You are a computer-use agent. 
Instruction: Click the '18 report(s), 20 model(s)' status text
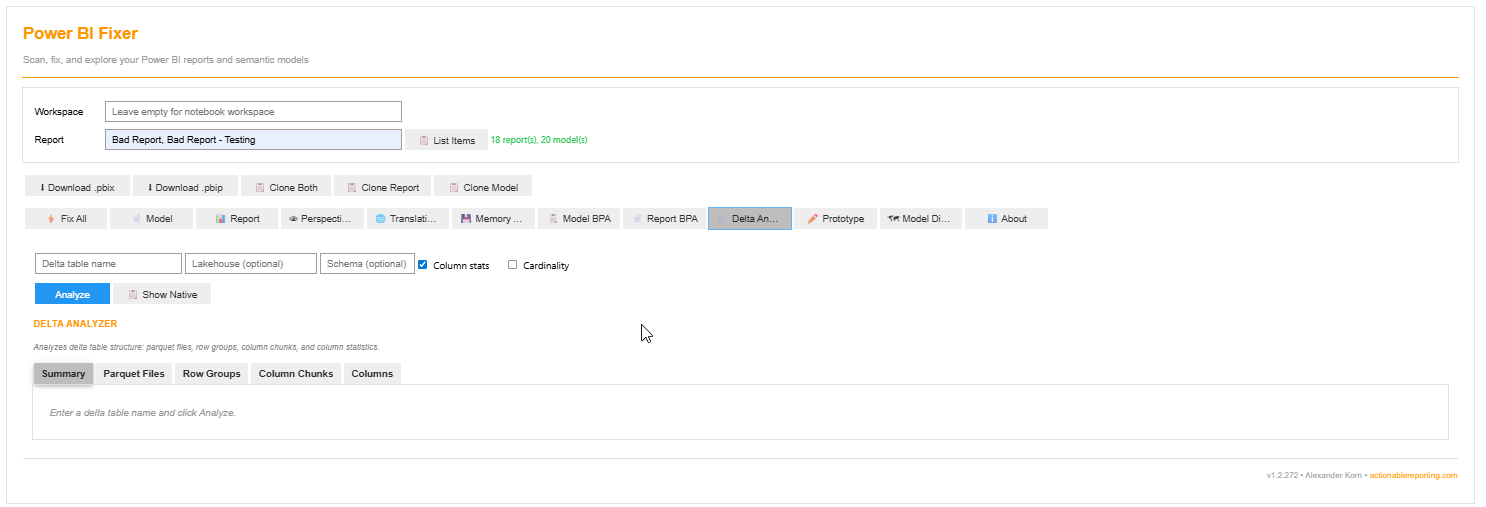(x=539, y=140)
